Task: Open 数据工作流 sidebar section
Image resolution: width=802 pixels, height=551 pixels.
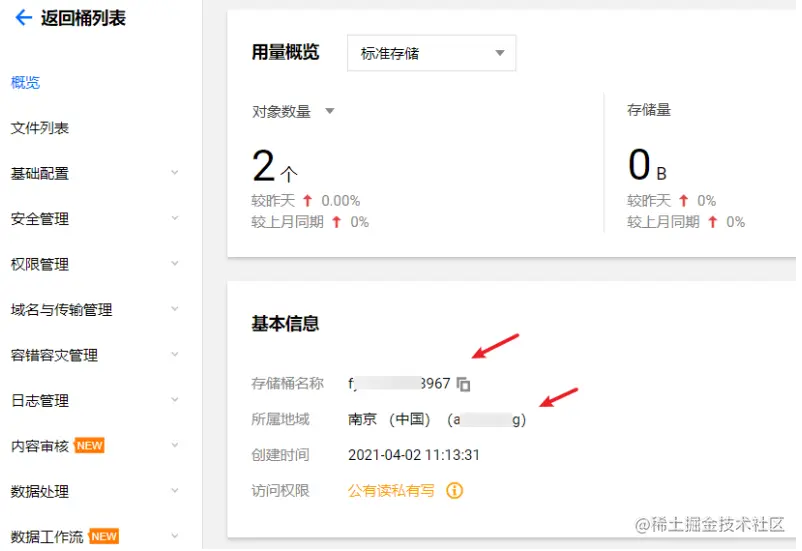Action: 47,537
